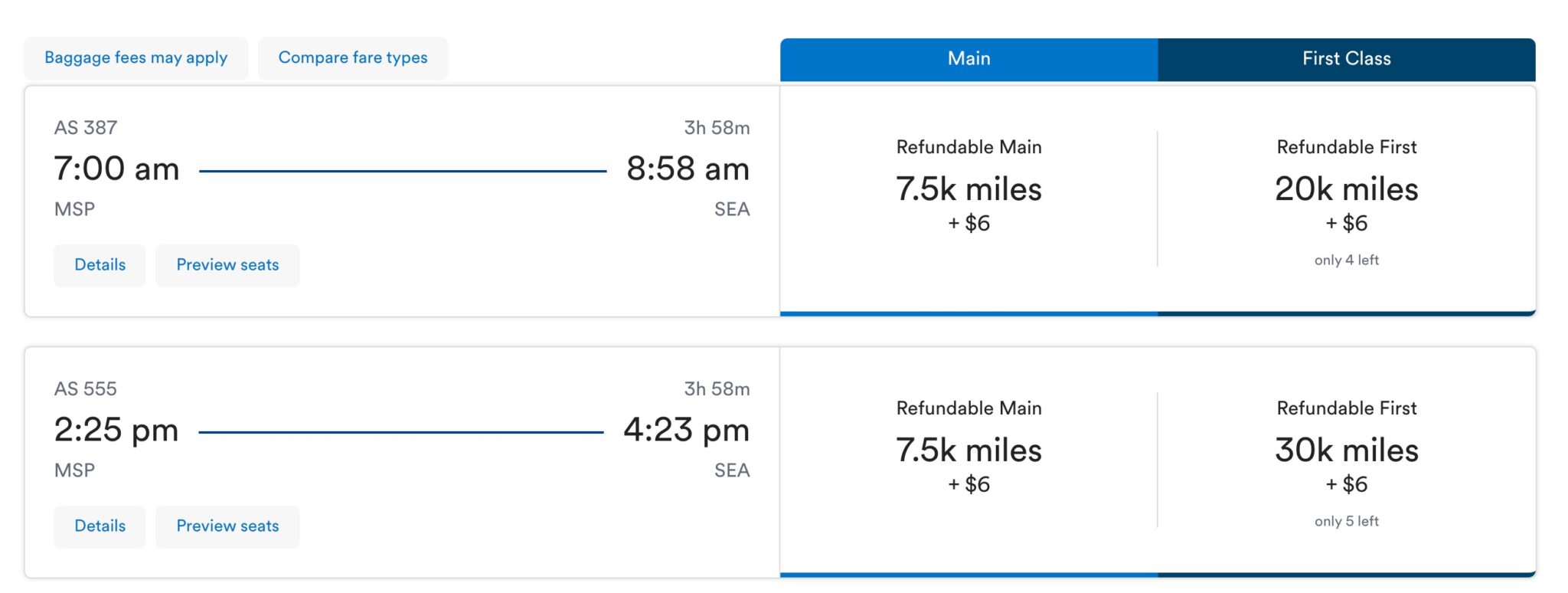Image resolution: width=1568 pixels, height=593 pixels.
Task: Select Refundable First fare for AS 555
Action: (1345, 452)
